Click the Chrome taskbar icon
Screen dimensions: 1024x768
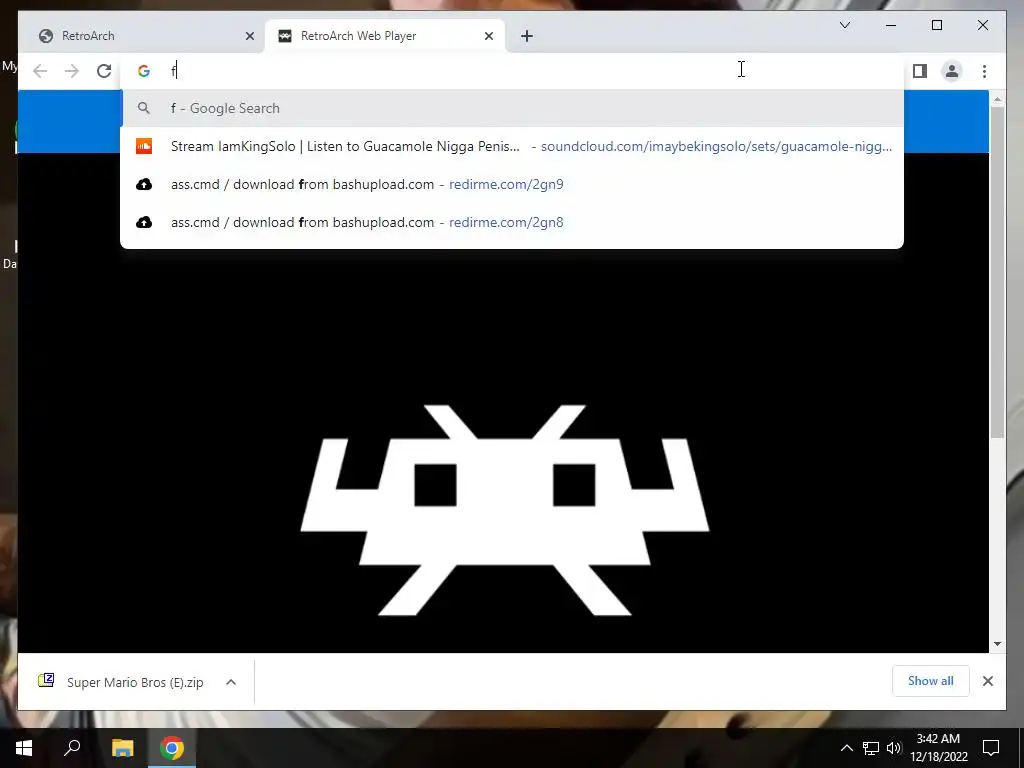coord(172,748)
